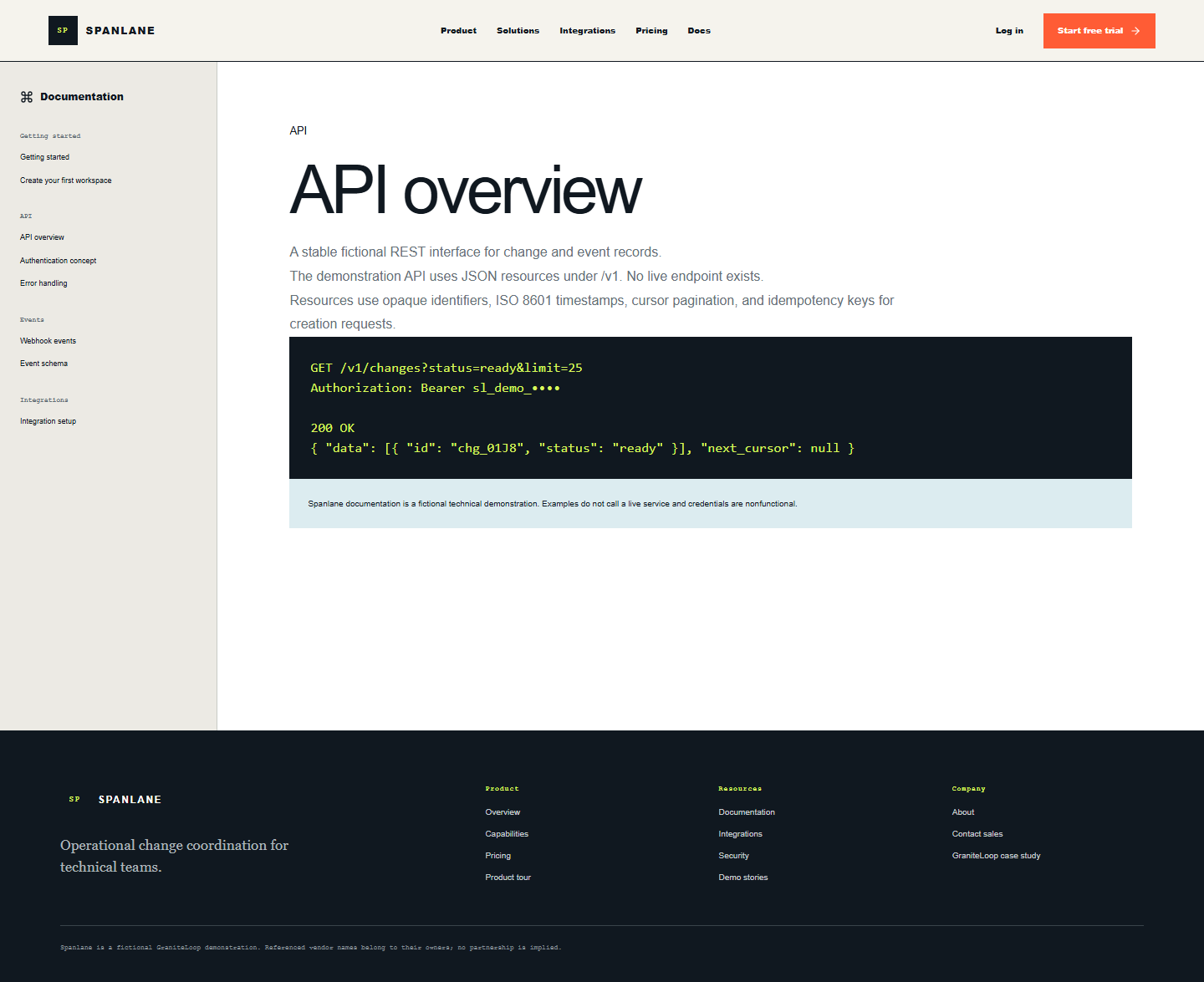Click the GET /v1/changes request line
1204x982 pixels.
click(x=446, y=368)
